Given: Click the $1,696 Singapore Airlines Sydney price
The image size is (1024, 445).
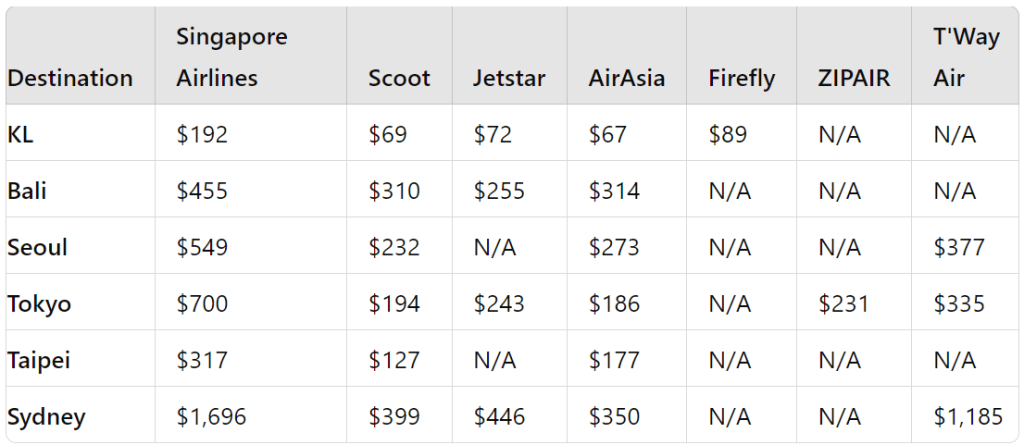Looking at the screenshot, I should tap(211, 417).
